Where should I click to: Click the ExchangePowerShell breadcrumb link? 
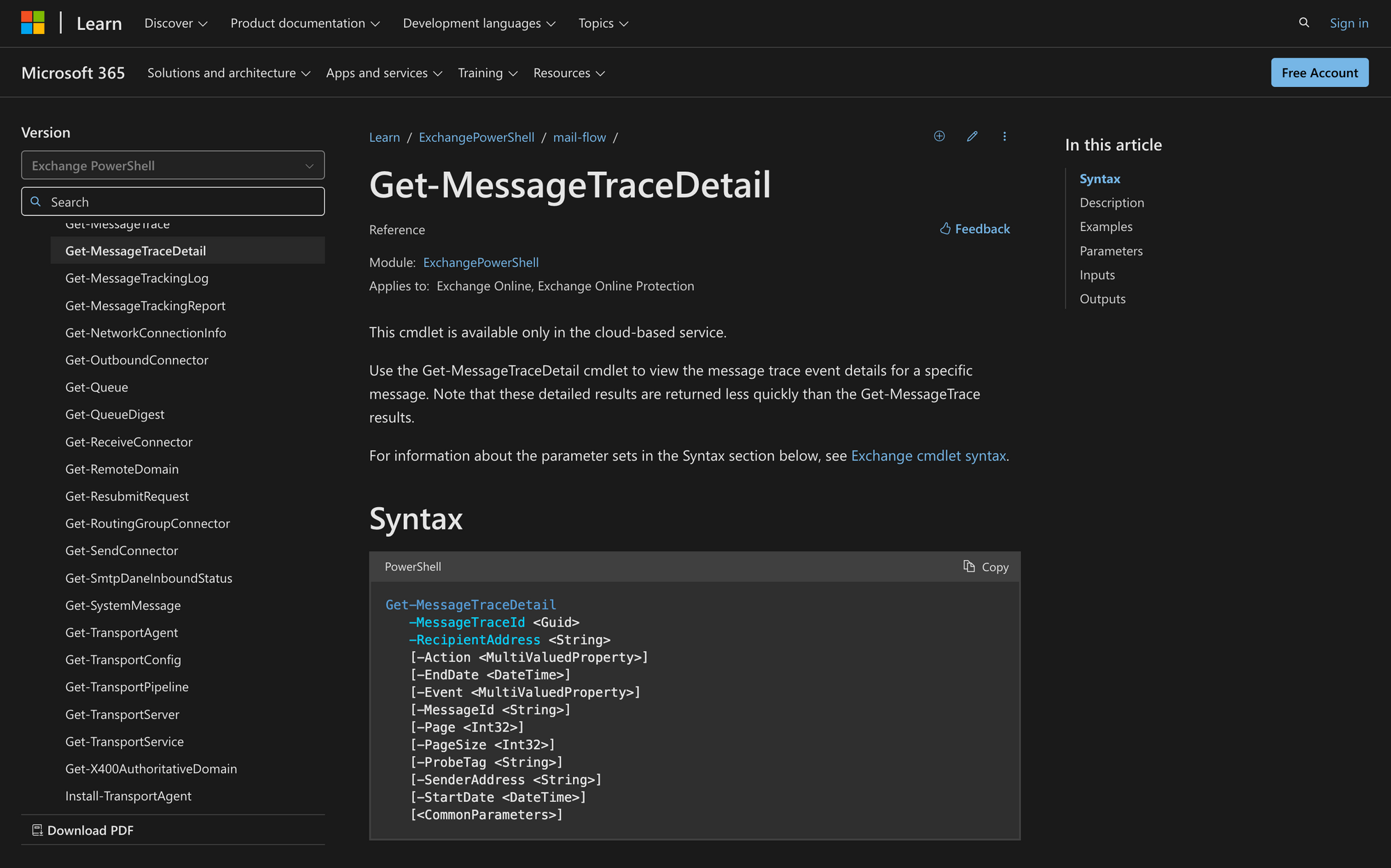click(476, 138)
